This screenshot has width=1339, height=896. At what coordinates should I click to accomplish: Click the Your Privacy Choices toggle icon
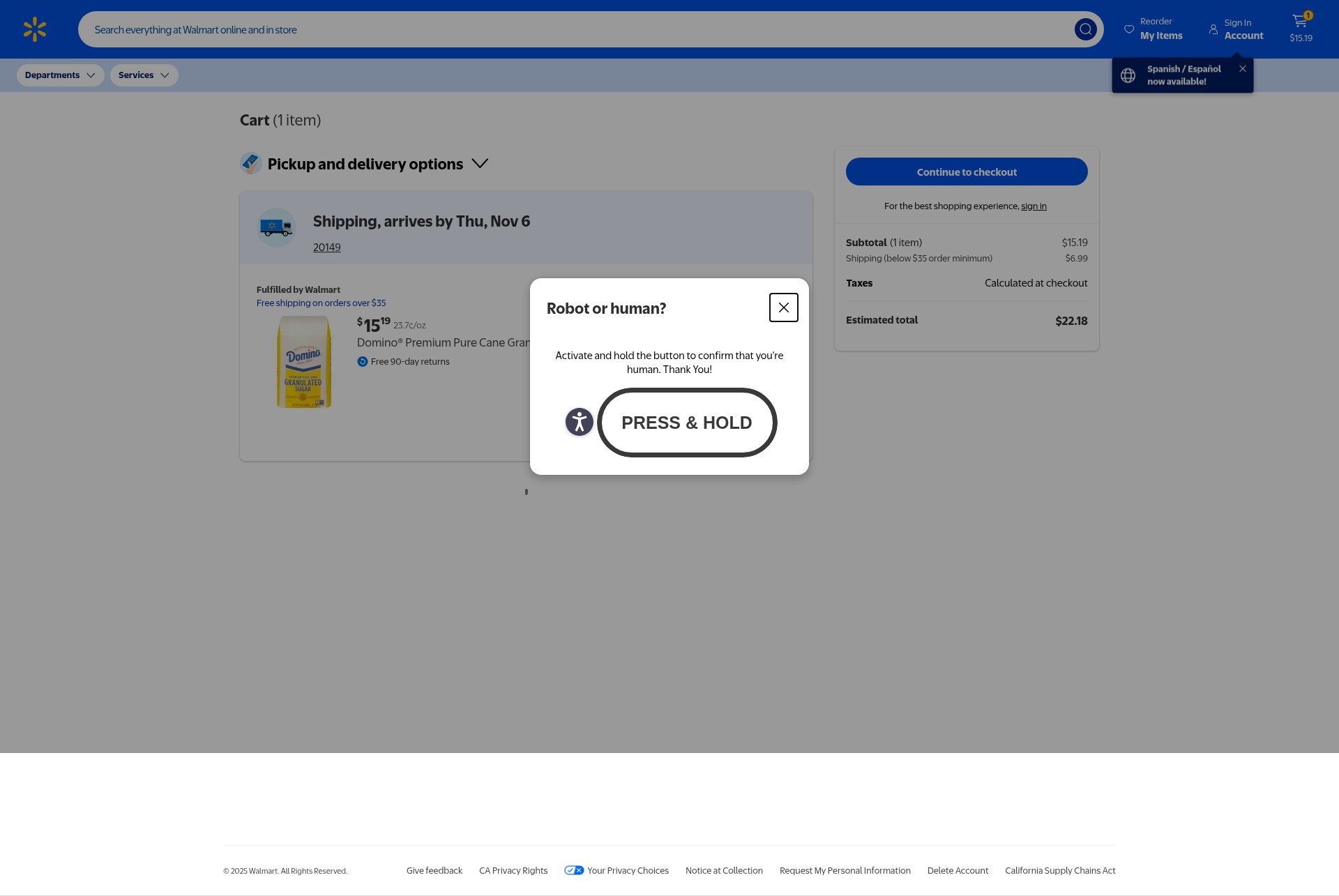(x=574, y=870)
